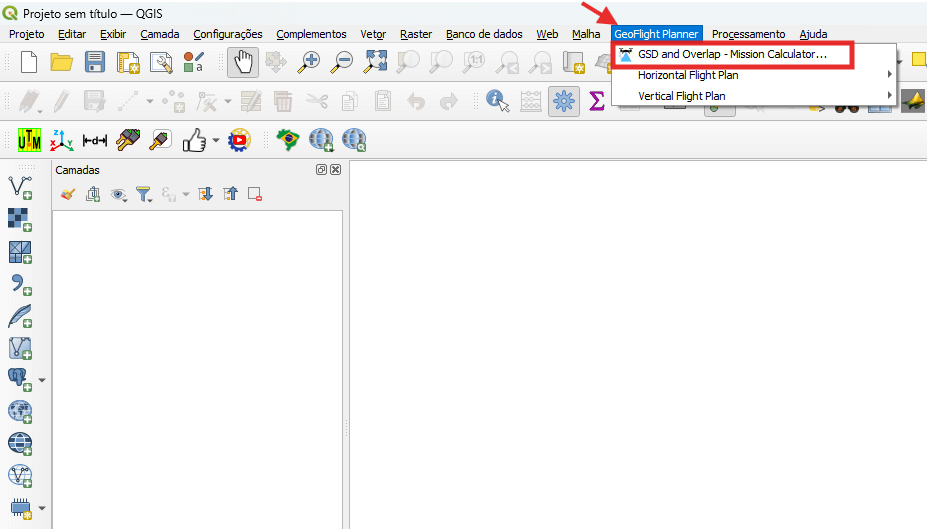Open the layout manager icon
The image size is (927, 529).
(161, 62)
